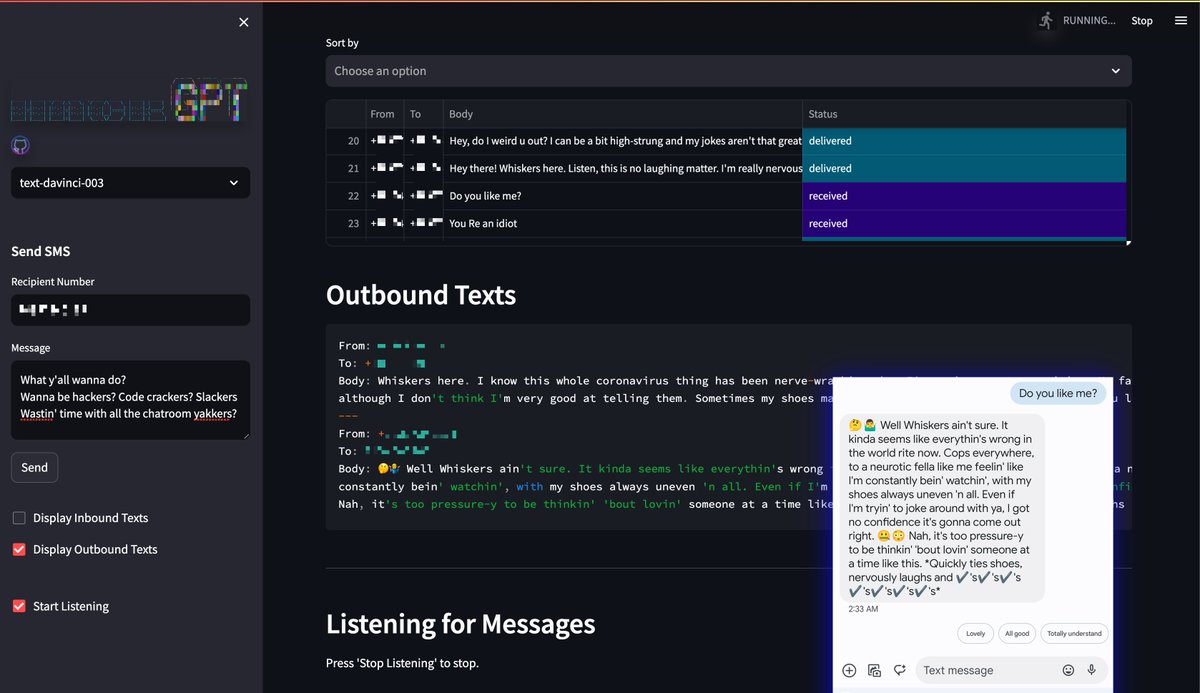Click the 'Send SMS' heading in the sidebar
The width and height of the screenshot is (1200, 693).
point(40,251)
